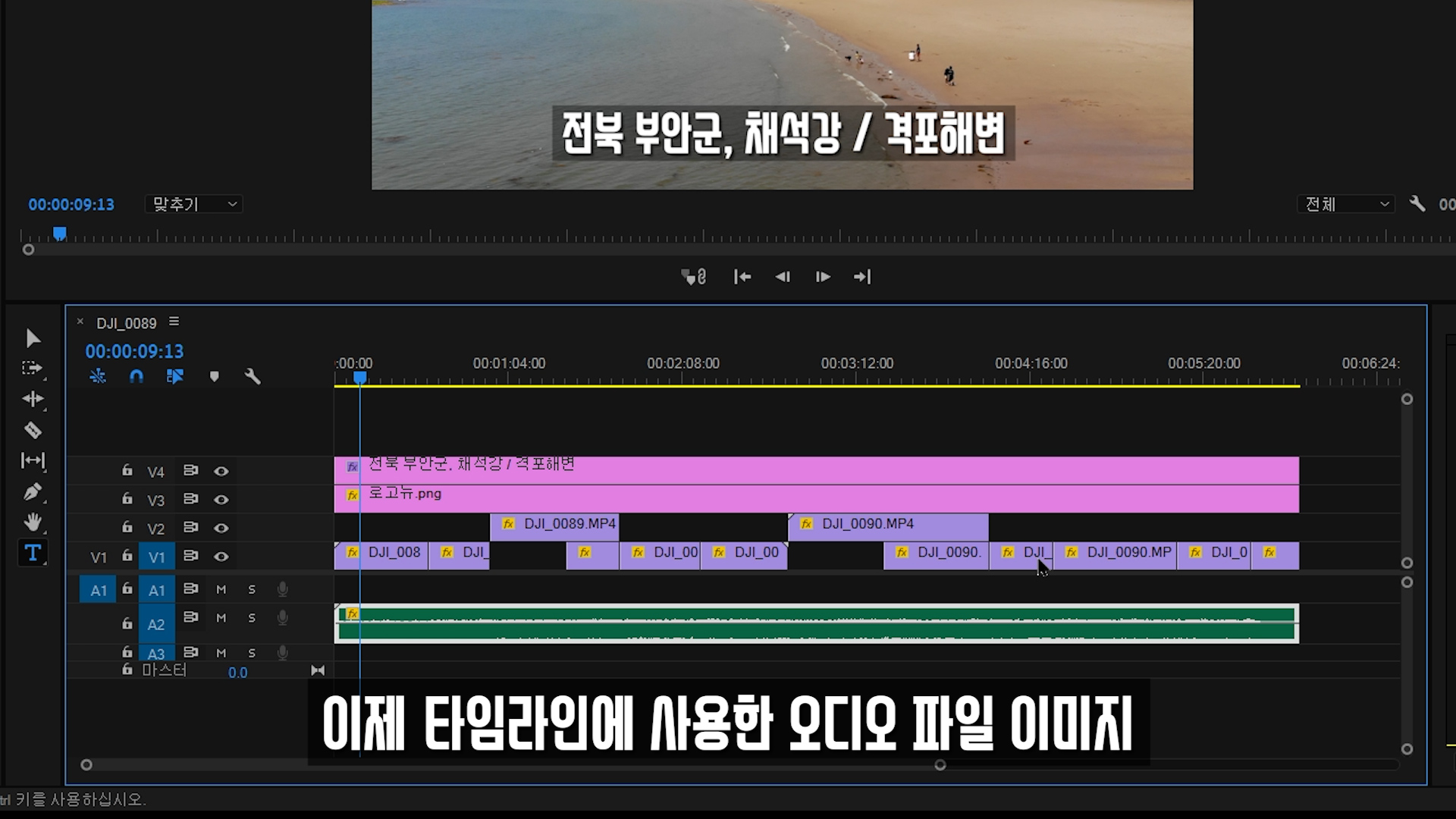The width and height of the screenshot is (1456, 819).
Task: Solo the A2 audio track
Action: pyautogui.click(x=252, y=618)
